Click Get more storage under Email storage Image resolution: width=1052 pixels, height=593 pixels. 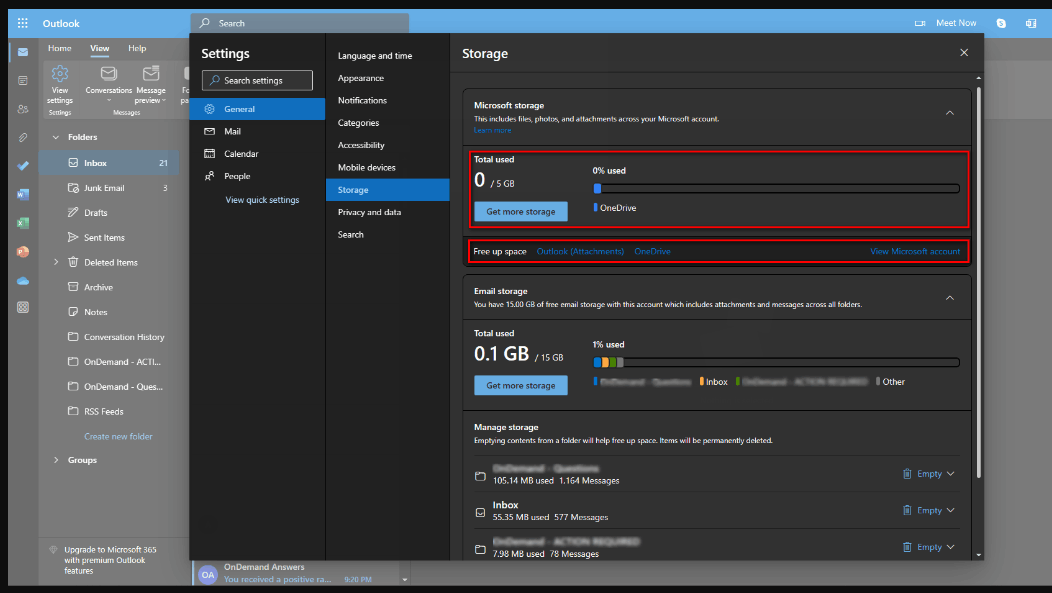pos(521,385)
